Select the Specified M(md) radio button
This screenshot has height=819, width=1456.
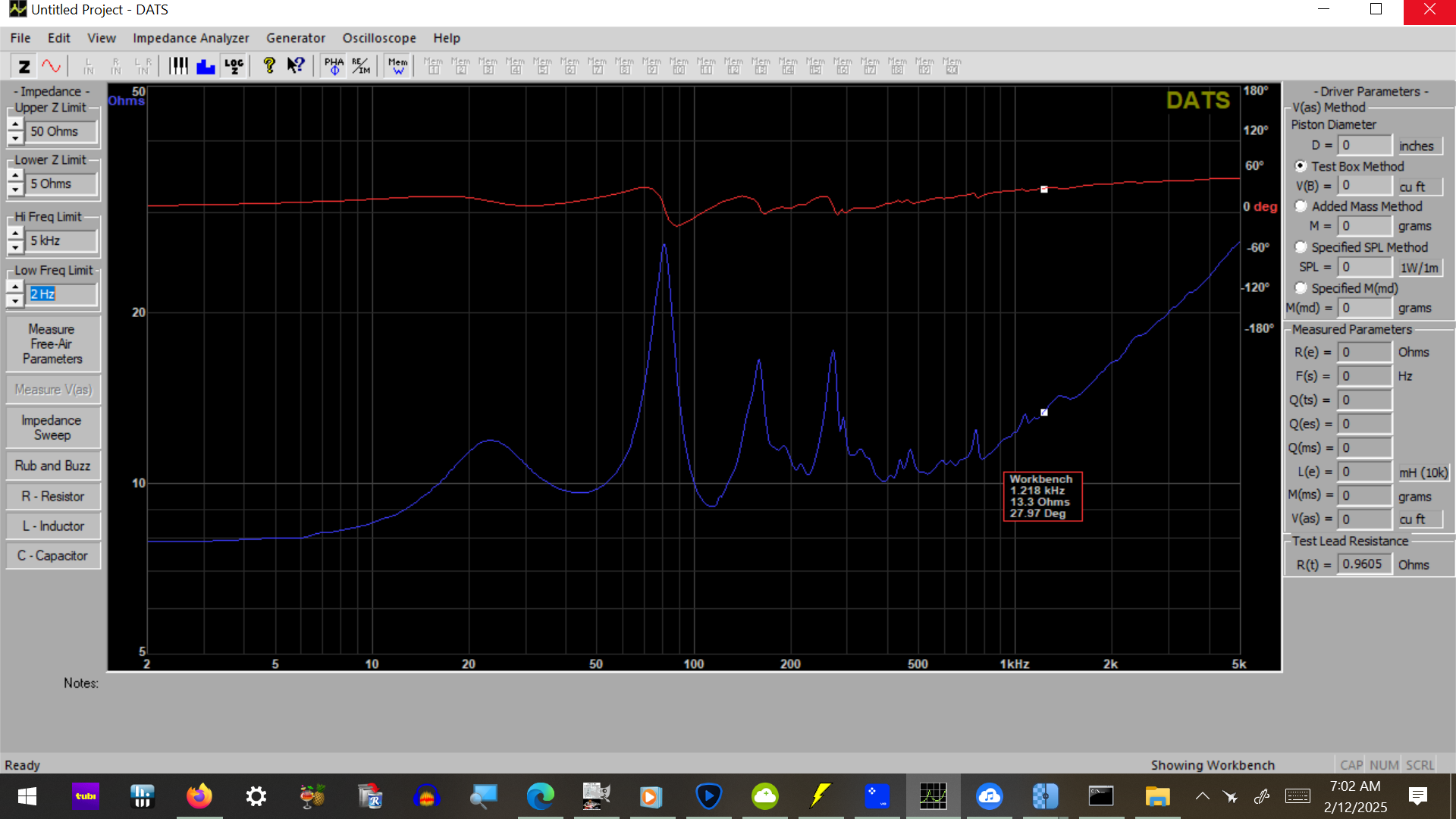[x=1301, y=288]
